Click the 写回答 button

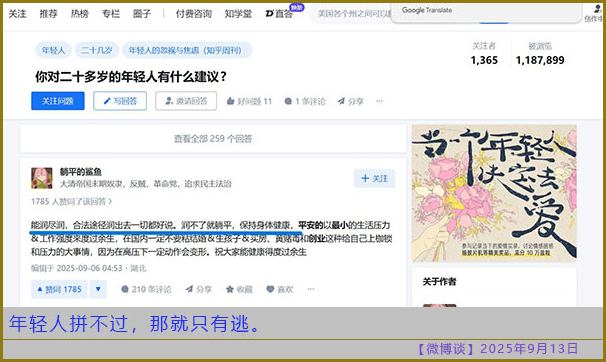point(120,101)
